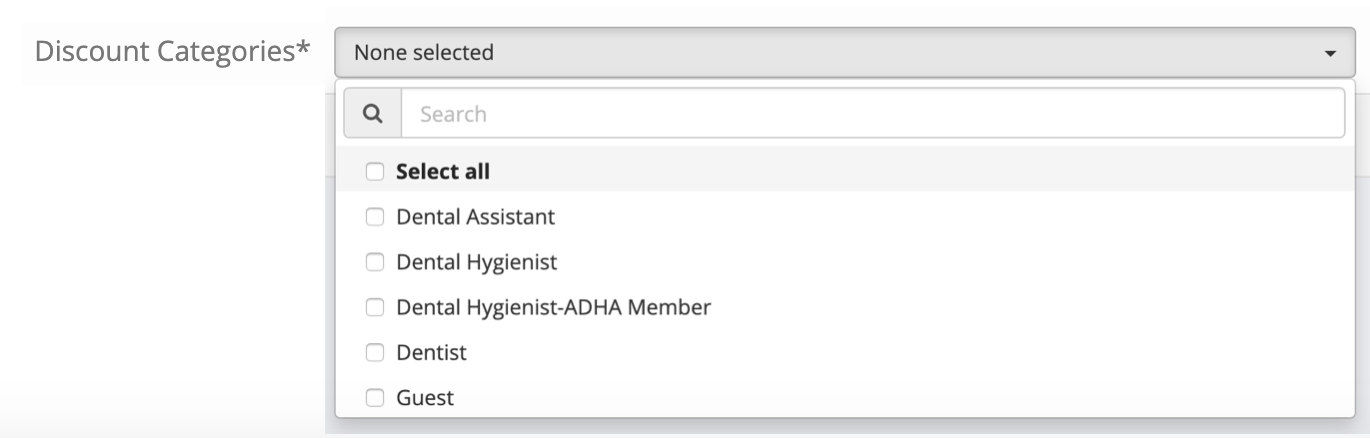Screen dimensions: 1370x438
Task: Focus the Search input field
Action: tap(873, 114)
